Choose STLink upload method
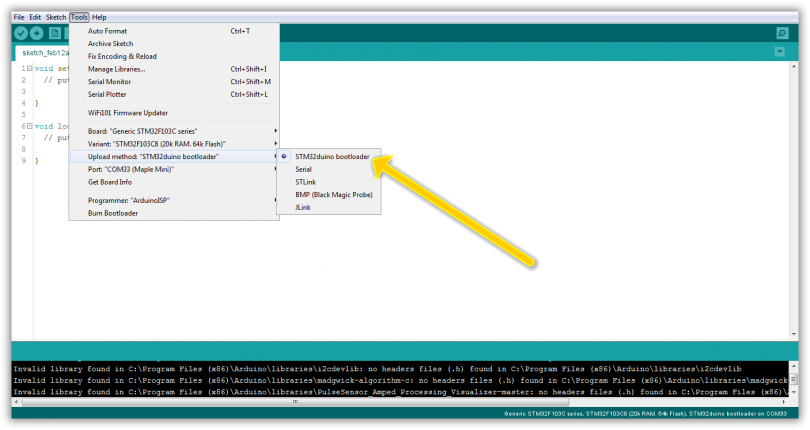The height and width of the screenshot is (430, 810). coord(306,182)
